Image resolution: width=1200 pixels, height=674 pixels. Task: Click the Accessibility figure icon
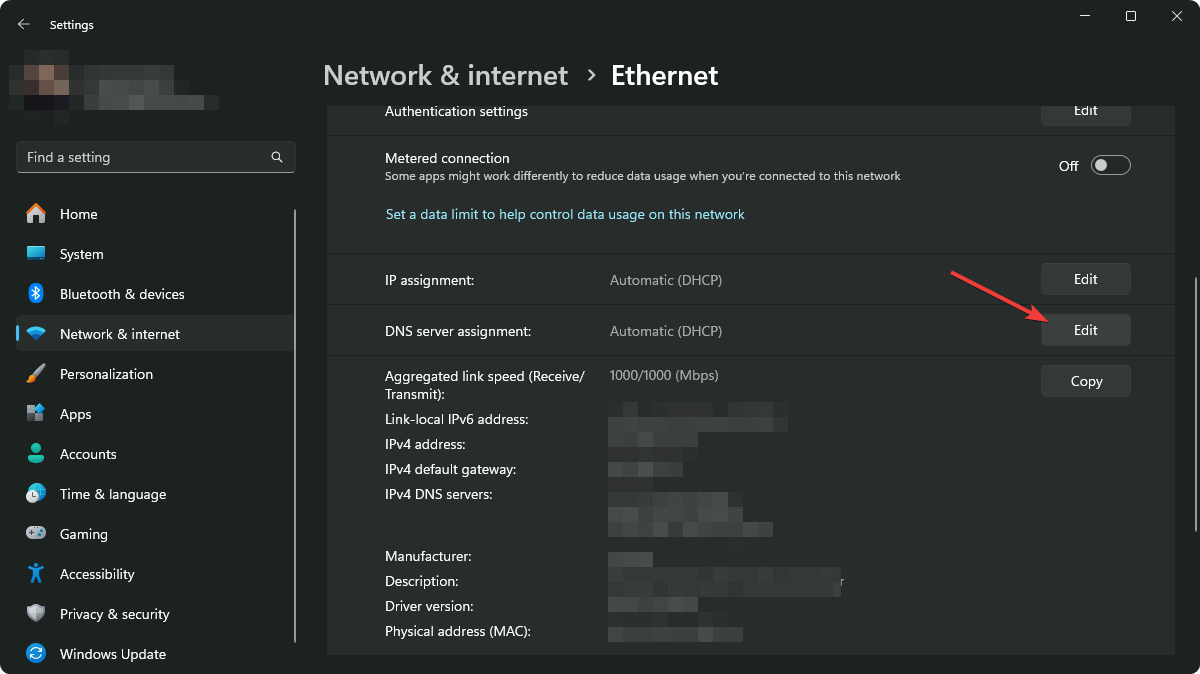coord(36,574)
